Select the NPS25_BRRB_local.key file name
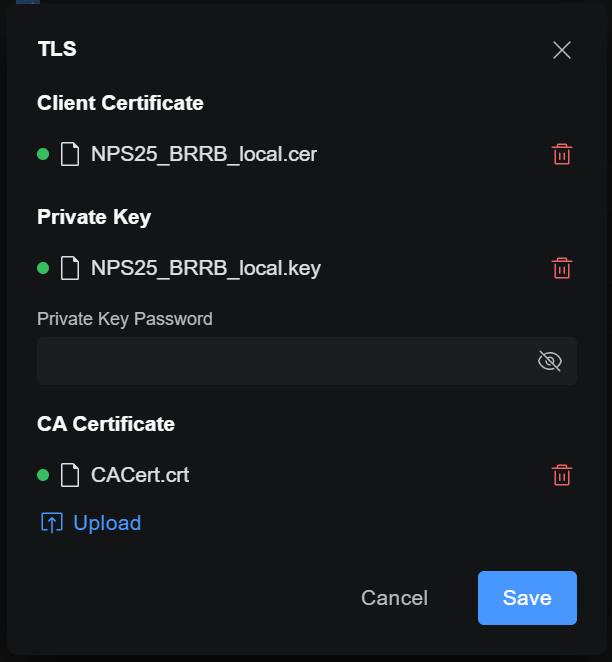The height and width of the screenshot is (662, 612). (x=206, y=268)
